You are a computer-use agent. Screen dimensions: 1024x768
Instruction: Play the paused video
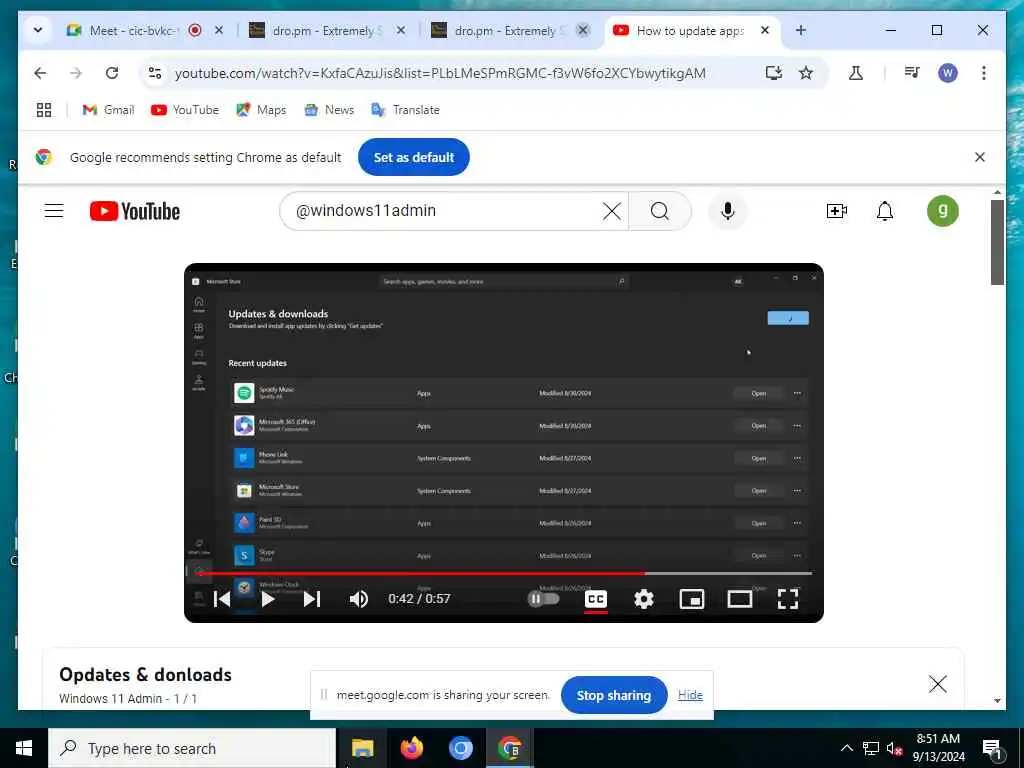click(267, 599)
